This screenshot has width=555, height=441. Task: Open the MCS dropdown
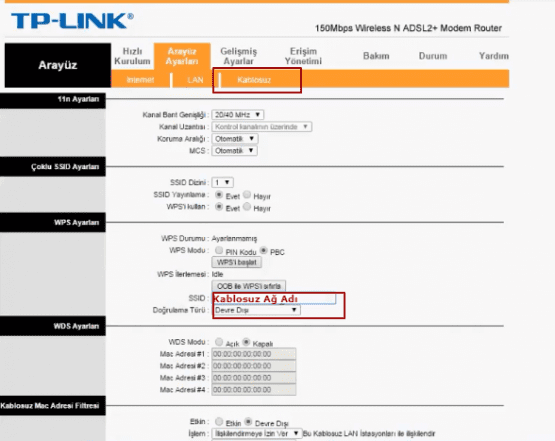234,151
